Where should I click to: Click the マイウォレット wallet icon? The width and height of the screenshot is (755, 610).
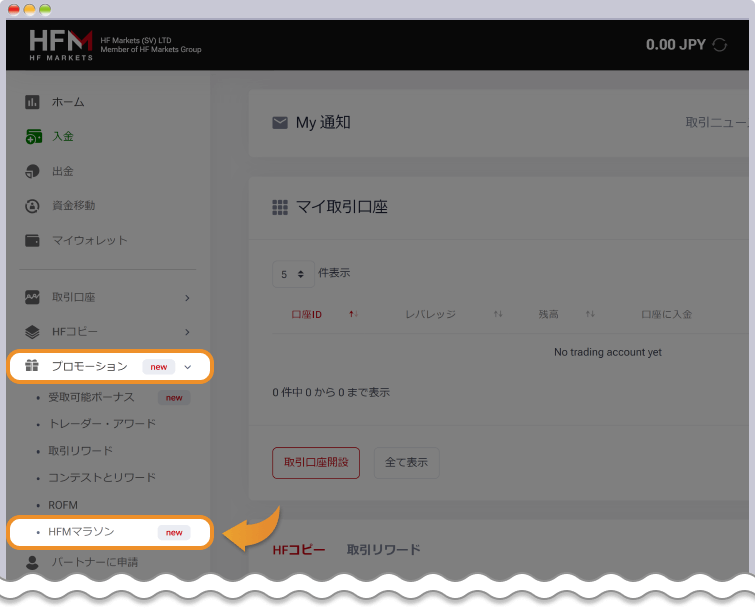(x=32, y=240)
